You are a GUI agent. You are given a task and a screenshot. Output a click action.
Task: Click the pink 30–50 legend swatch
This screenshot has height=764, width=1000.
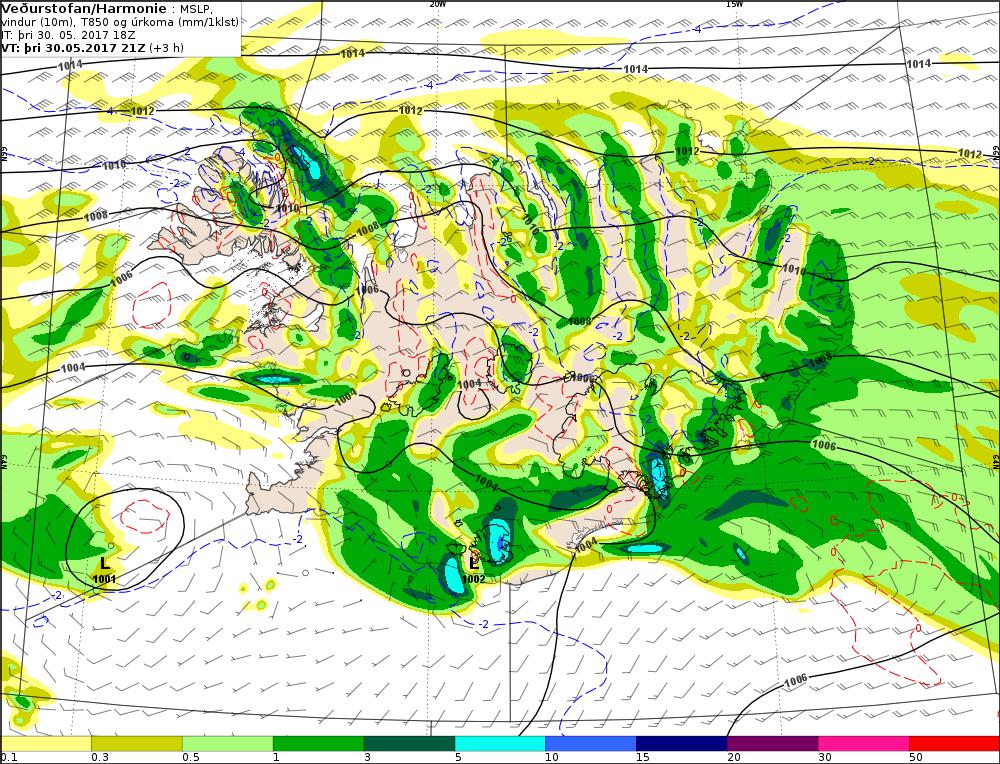point(864,744)
